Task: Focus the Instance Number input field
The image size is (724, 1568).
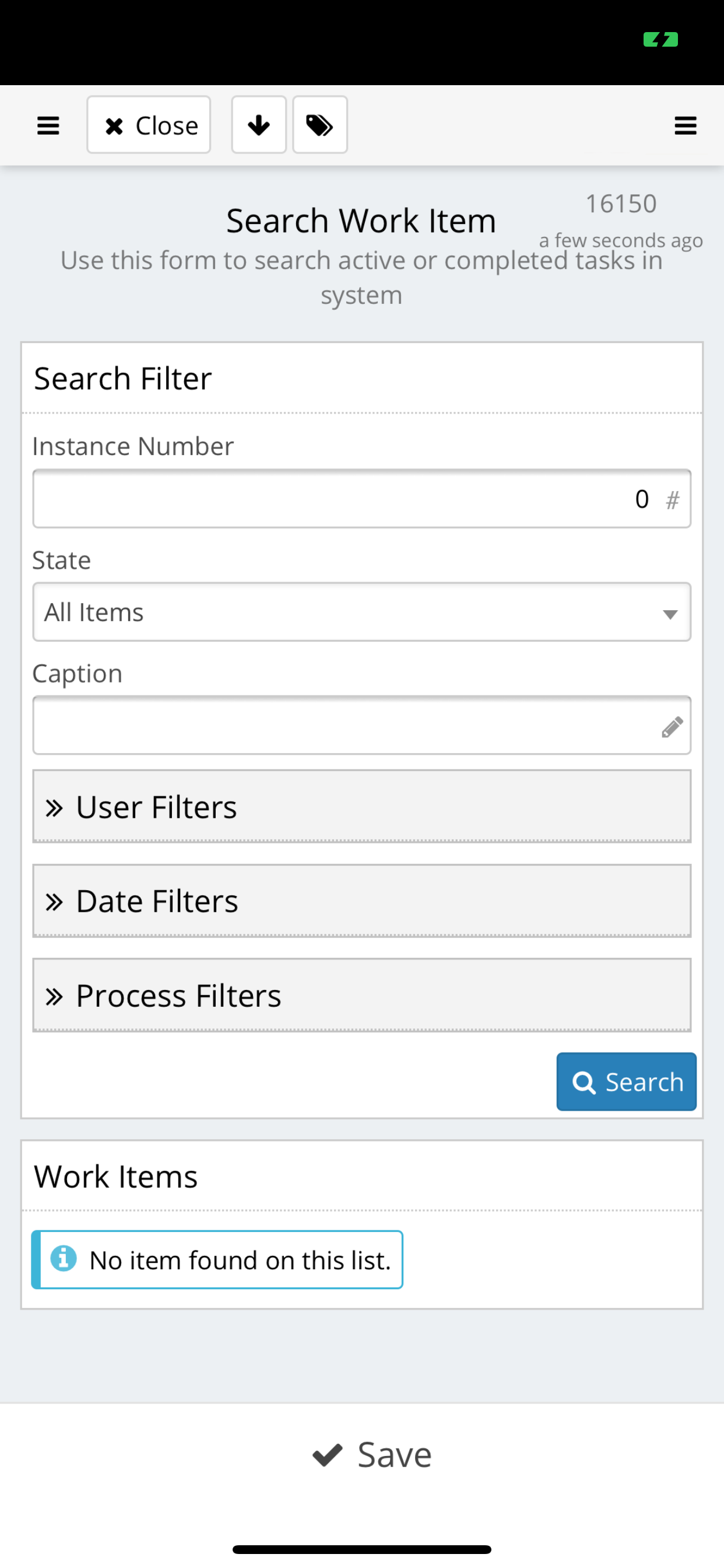Action: [x=361, y=499]
